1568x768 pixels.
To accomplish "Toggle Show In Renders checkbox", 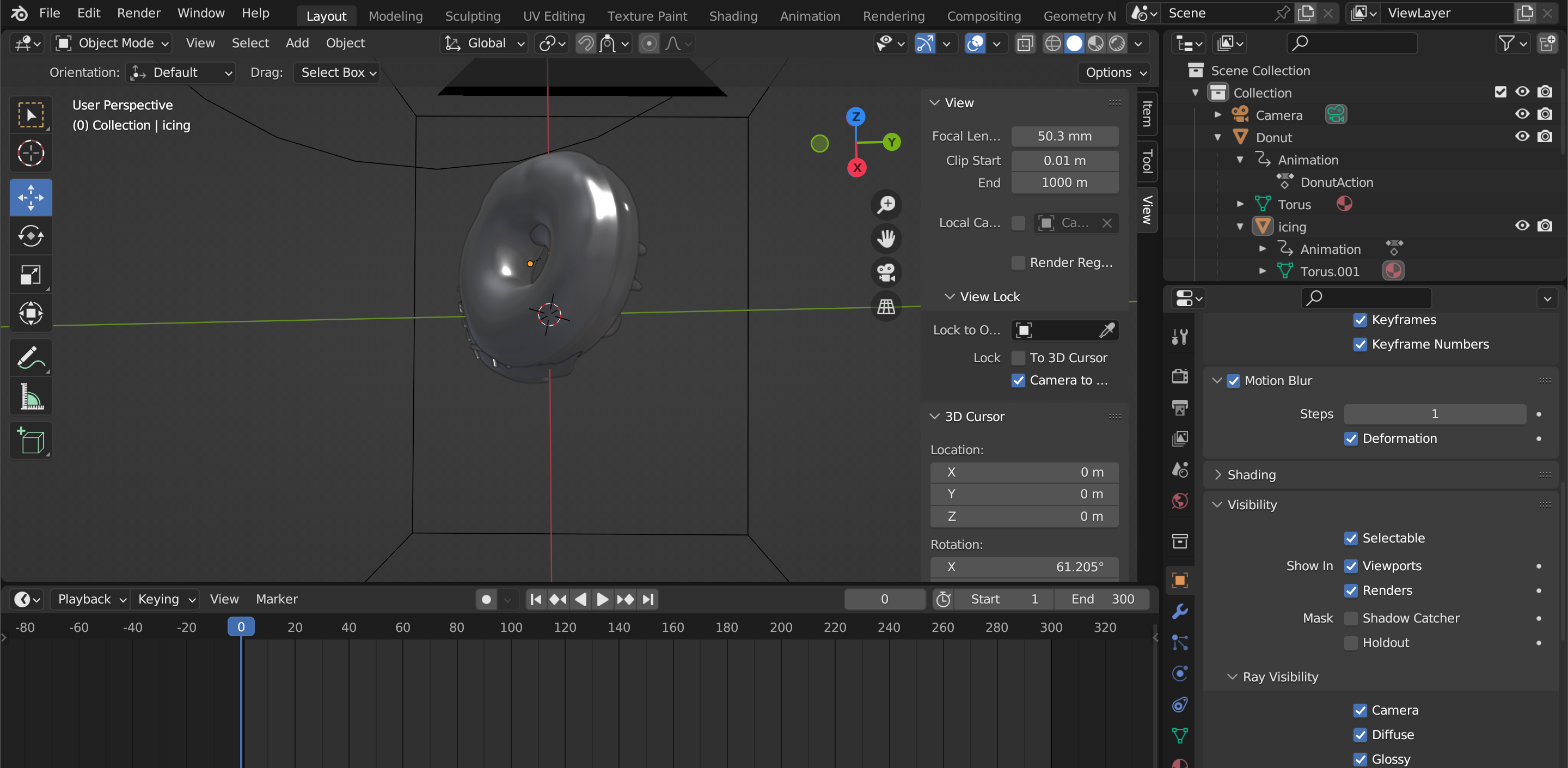I will [x=1351, y=590].
